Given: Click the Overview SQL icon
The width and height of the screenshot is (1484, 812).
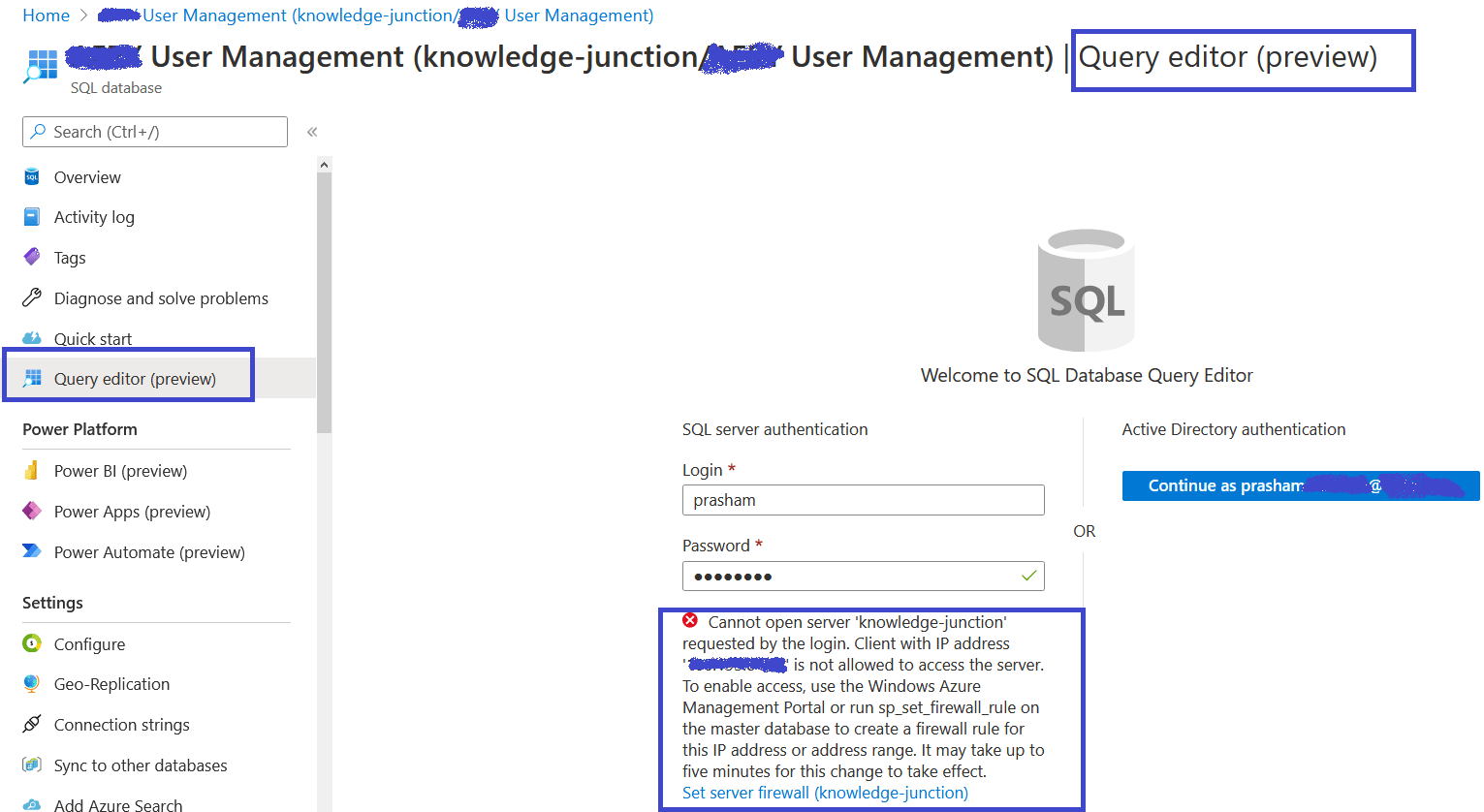Looking at the screenshot, I should click(32, 177).
